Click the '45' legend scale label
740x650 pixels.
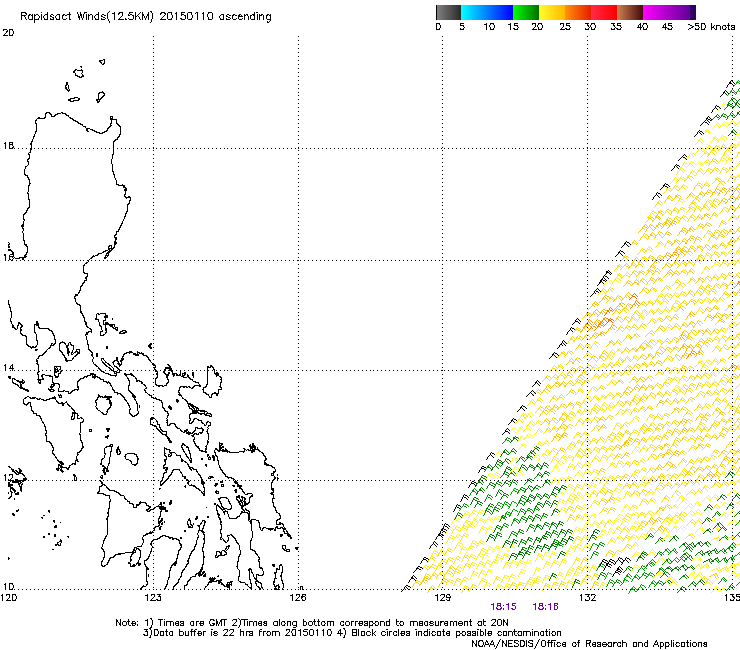667,27
